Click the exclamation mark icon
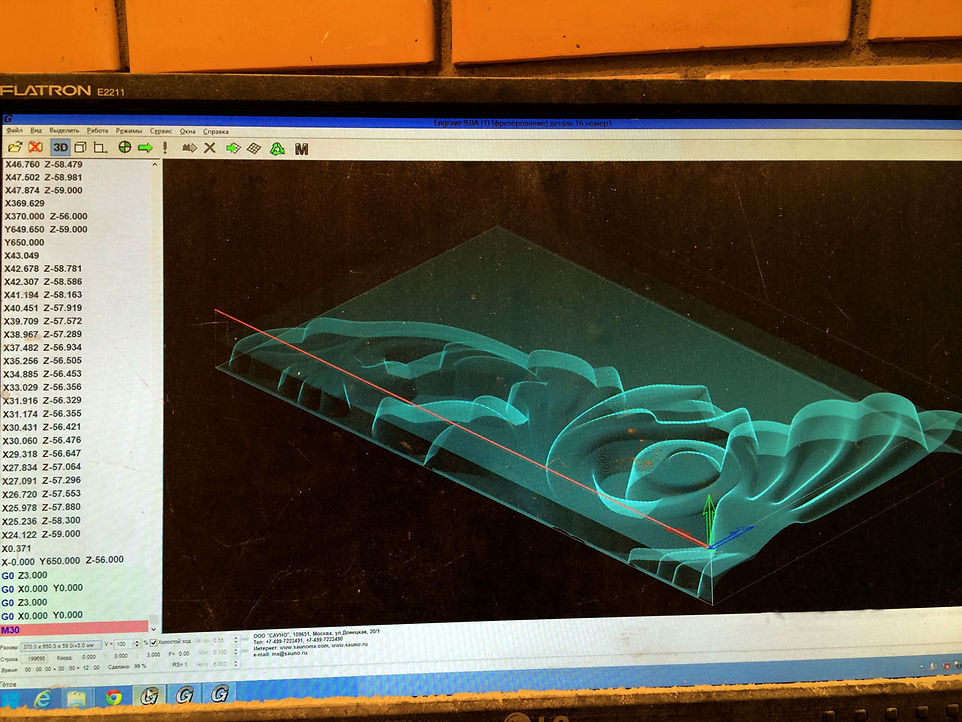The width and height of the screenshot is (962, 722). point(165,147)
